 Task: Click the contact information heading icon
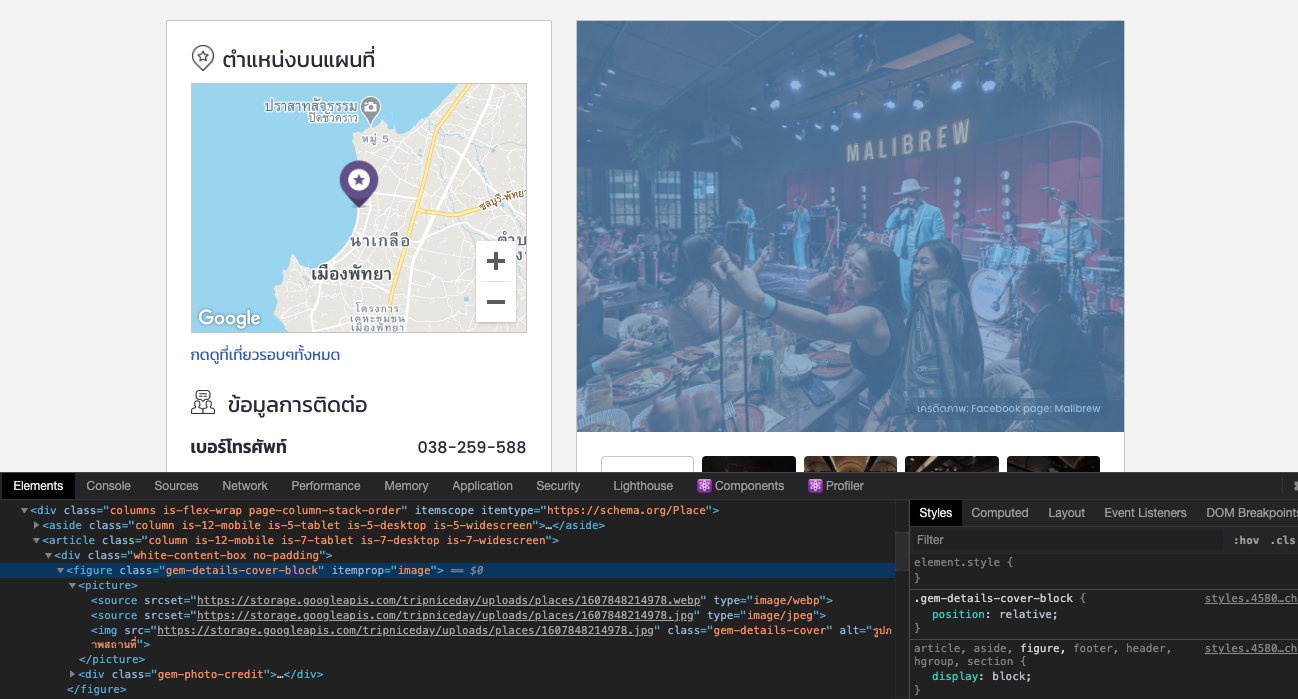coord(203,403)
